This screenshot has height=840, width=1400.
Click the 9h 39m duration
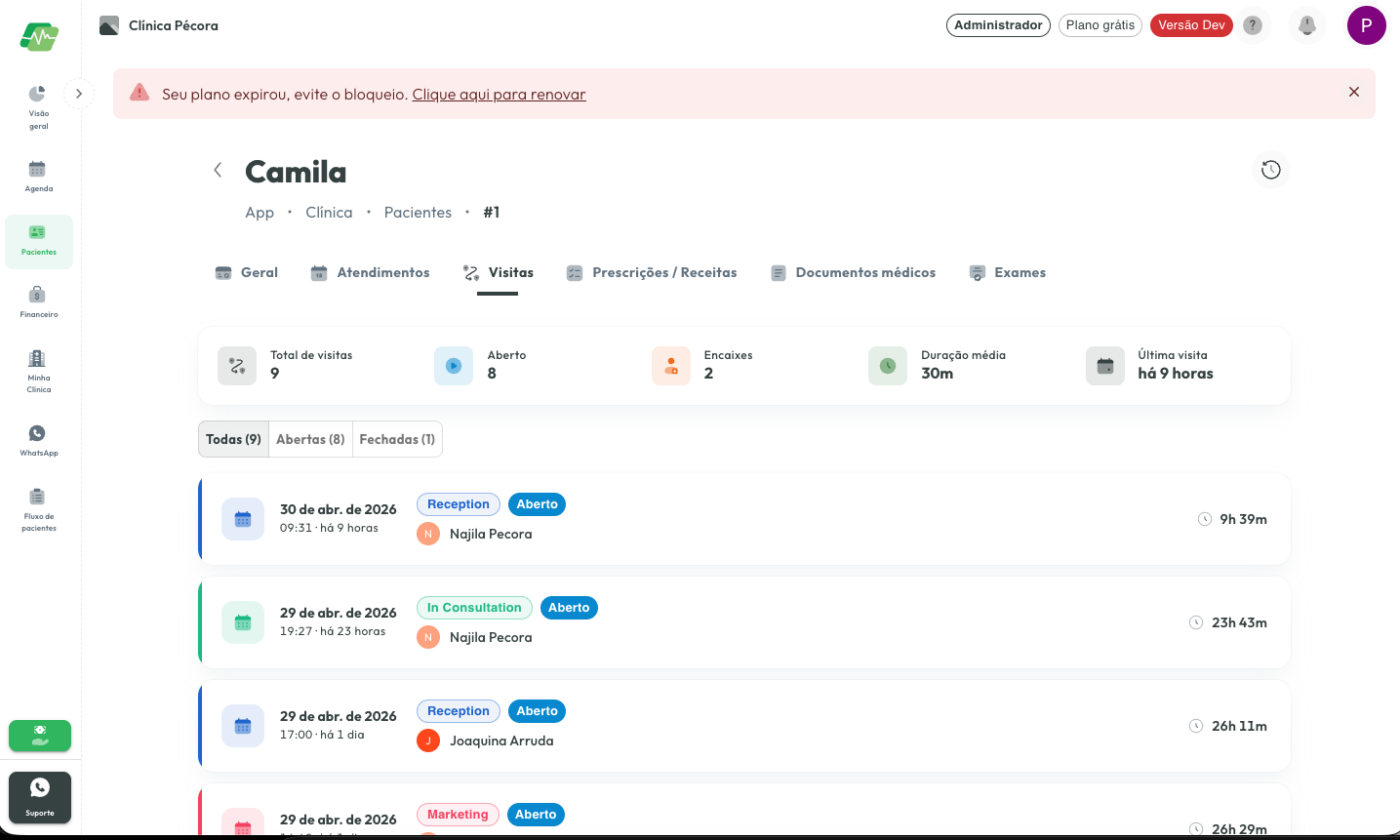1243,519
